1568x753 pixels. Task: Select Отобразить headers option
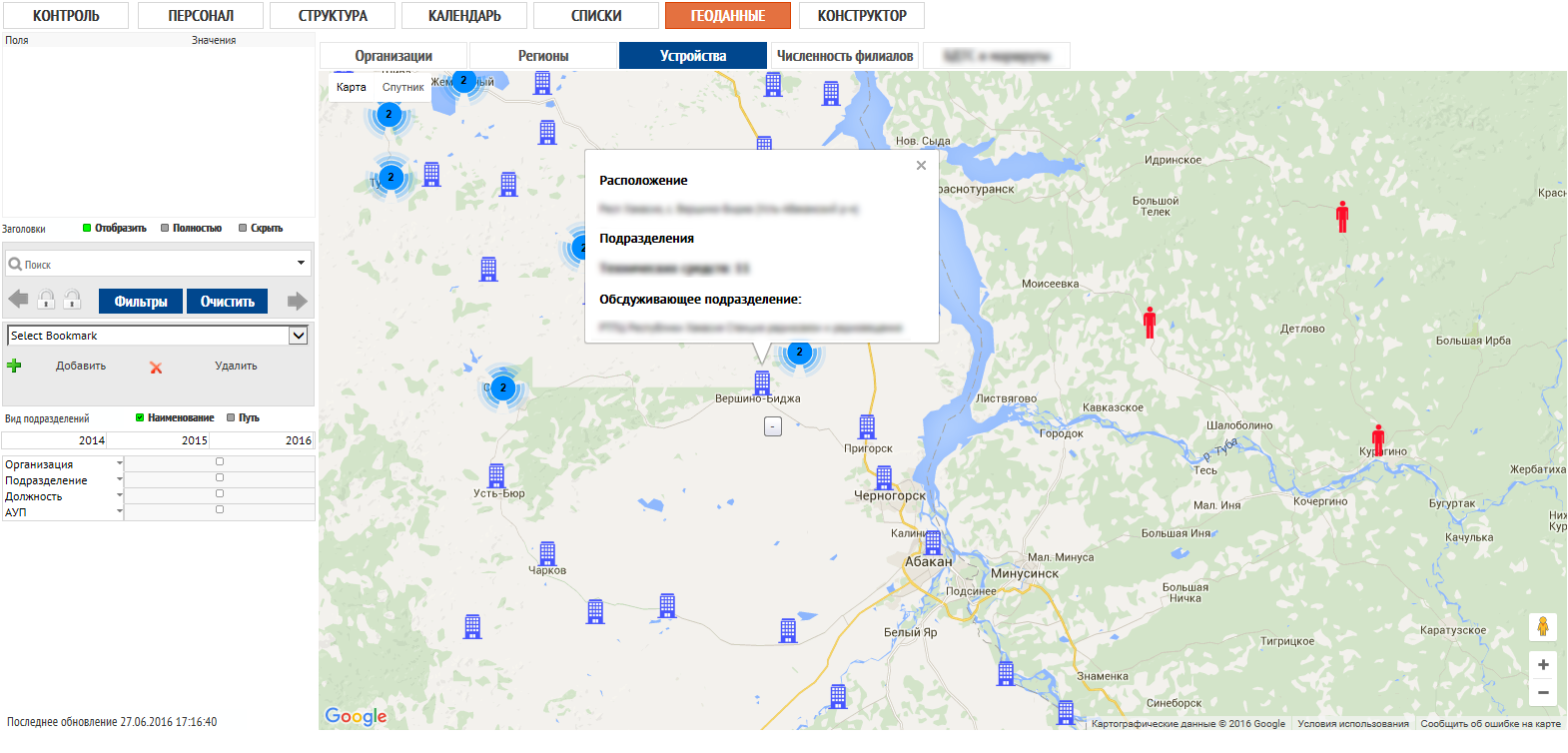(114, 229)
